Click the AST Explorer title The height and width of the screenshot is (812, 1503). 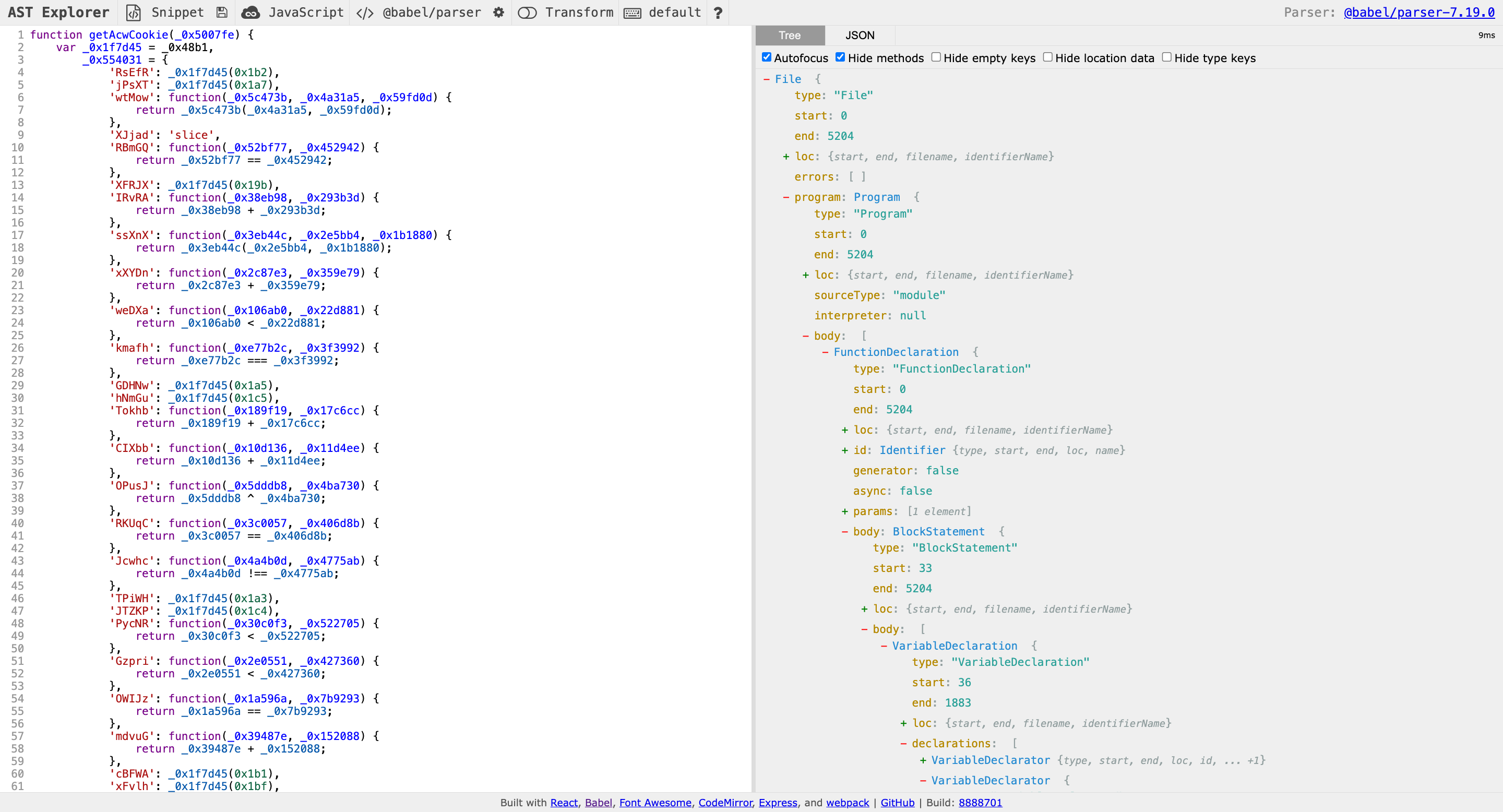click(58, 12)
